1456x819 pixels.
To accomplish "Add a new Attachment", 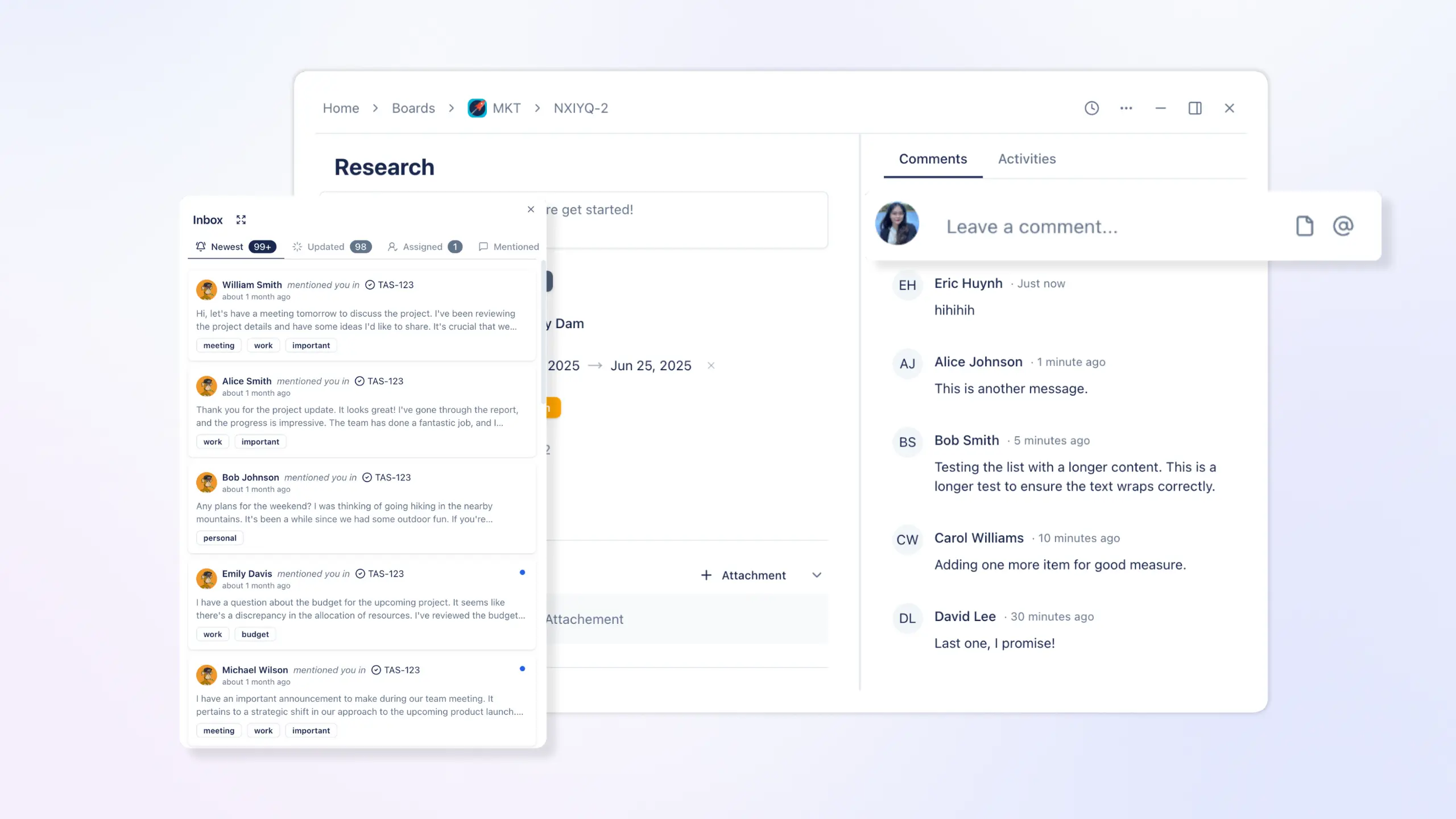I will [743, 575].
